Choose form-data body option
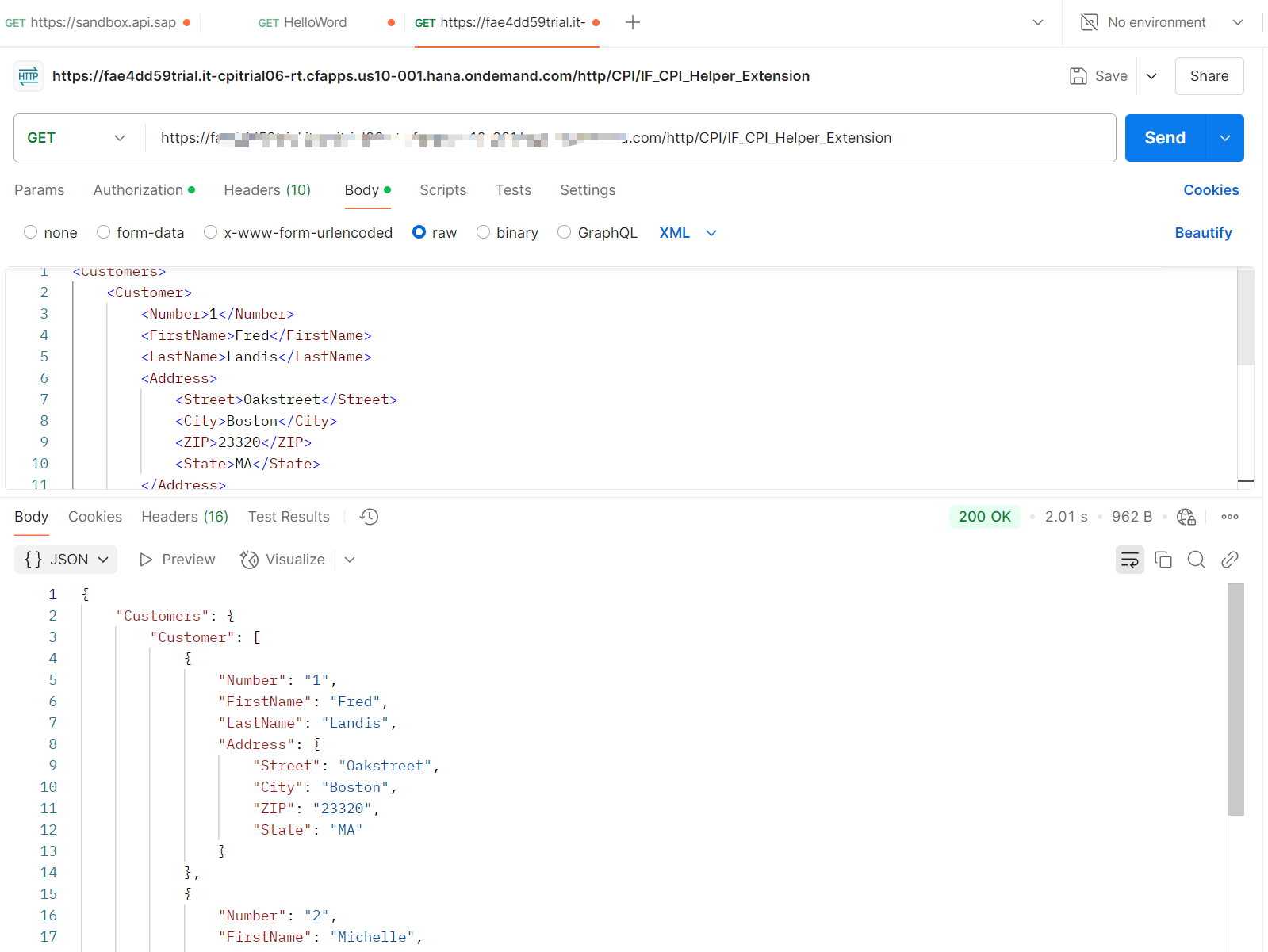Screen dimensions: 1268x952 click(103, 232)
